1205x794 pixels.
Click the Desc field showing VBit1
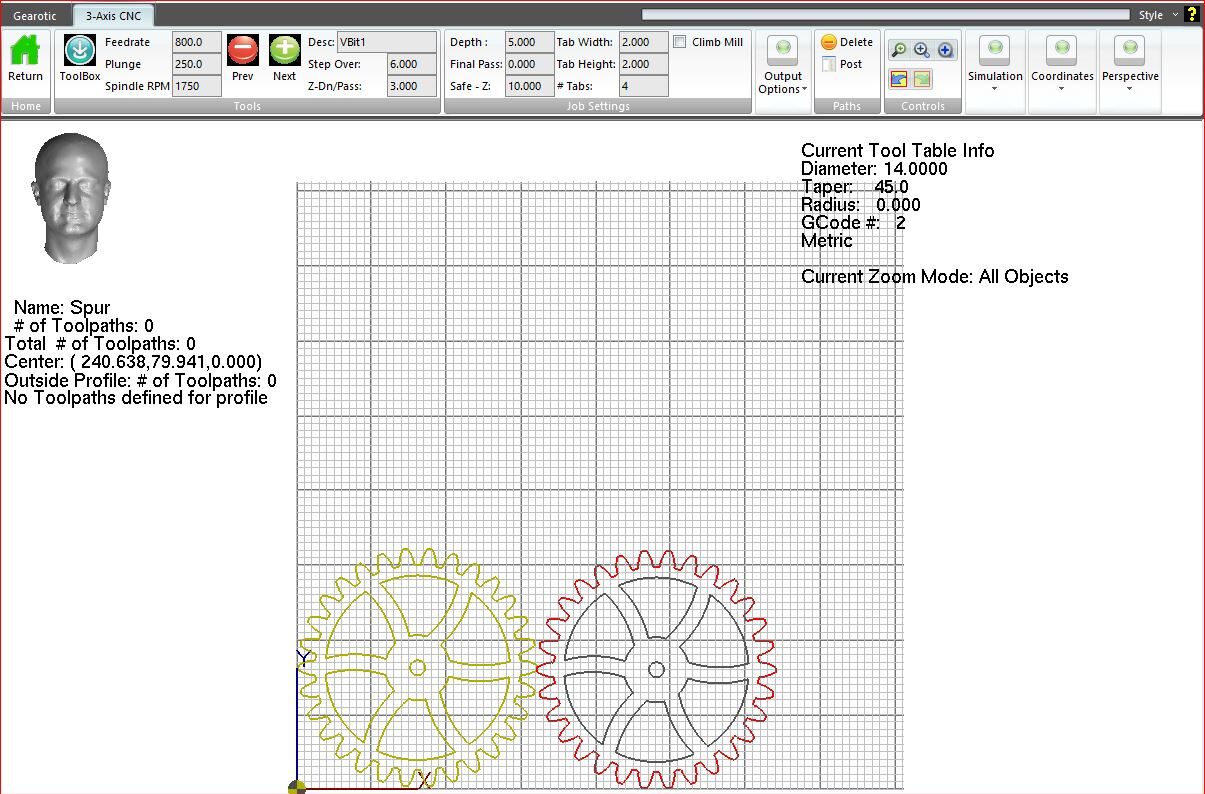pos(387,42)
